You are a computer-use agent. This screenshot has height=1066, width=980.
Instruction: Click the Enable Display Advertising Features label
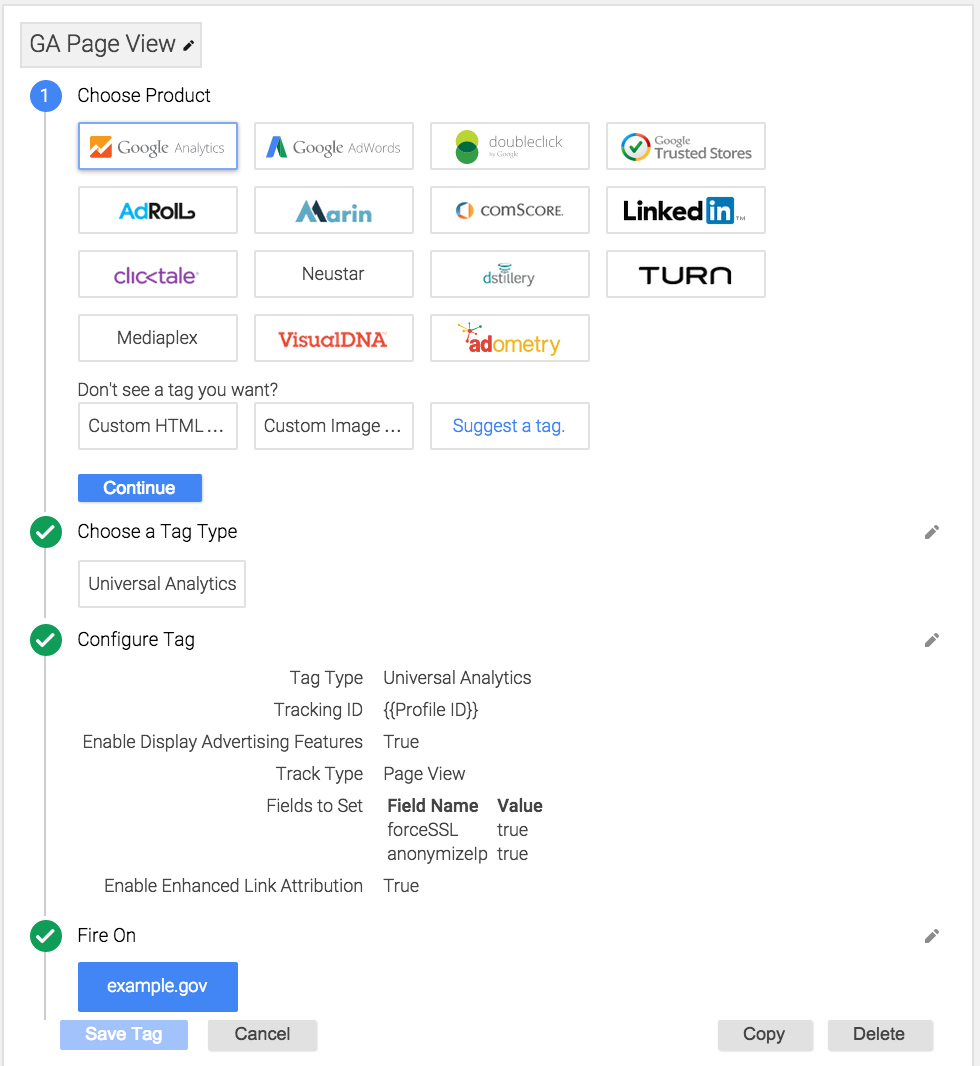(x=223, y=742)
